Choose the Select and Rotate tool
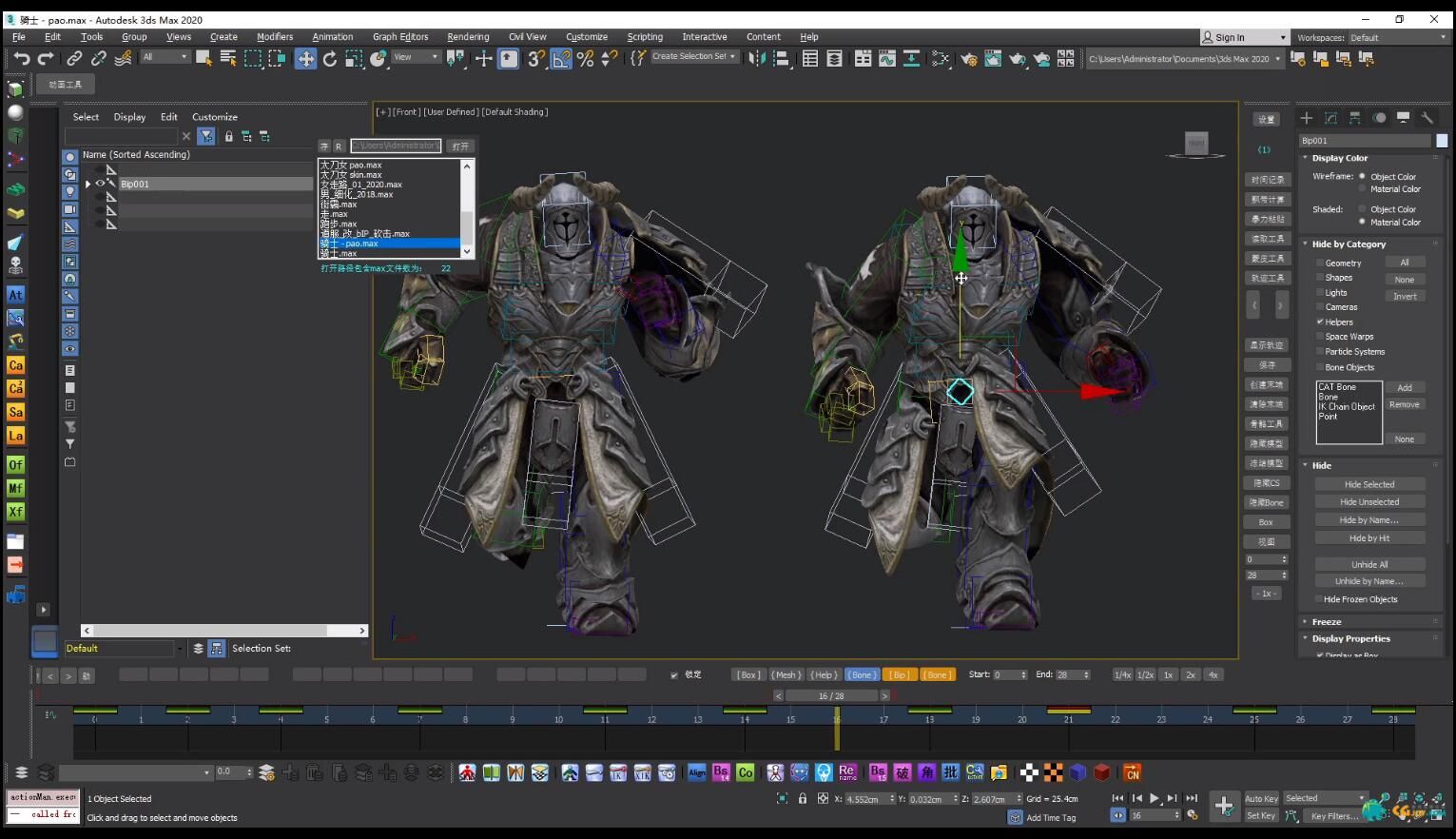Image resolution: width=1456 pixels, height=839 pixels. tap(330, 59)
